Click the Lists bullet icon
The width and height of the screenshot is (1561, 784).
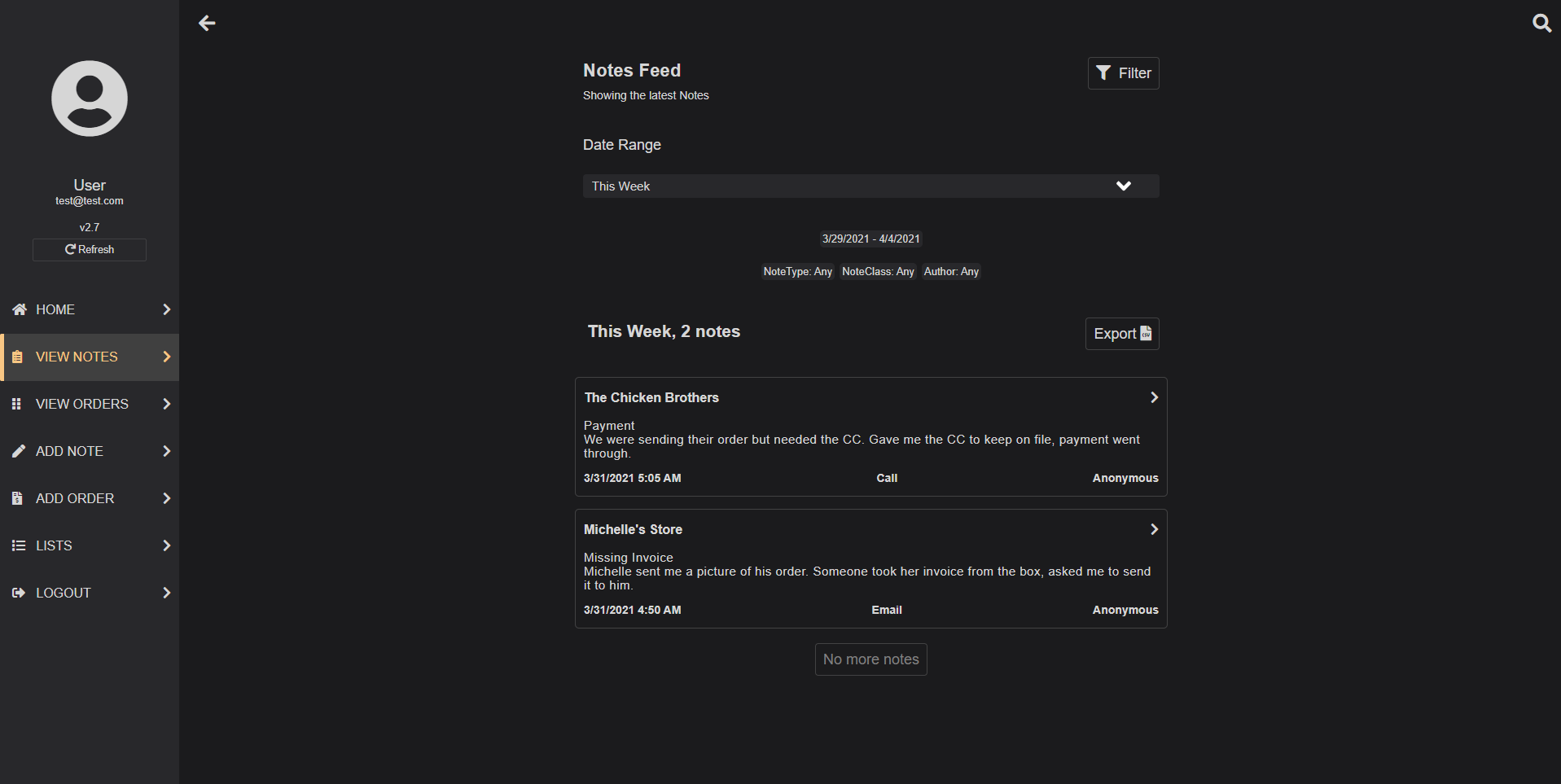(19, 545)
